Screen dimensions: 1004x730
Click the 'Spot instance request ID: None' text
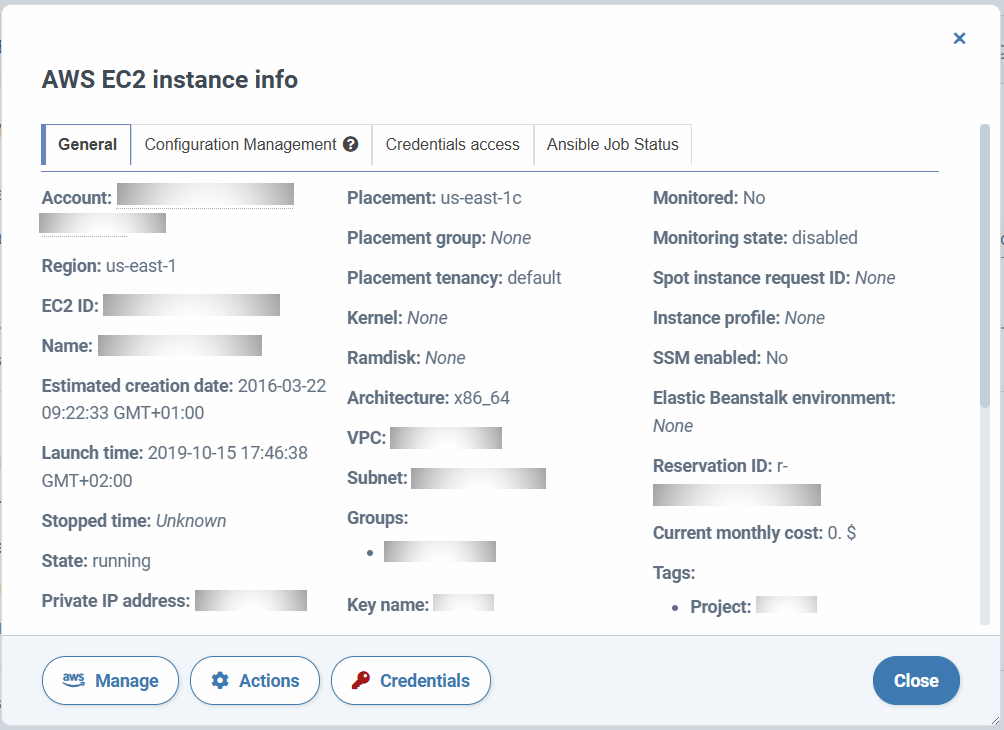[774, 278]
